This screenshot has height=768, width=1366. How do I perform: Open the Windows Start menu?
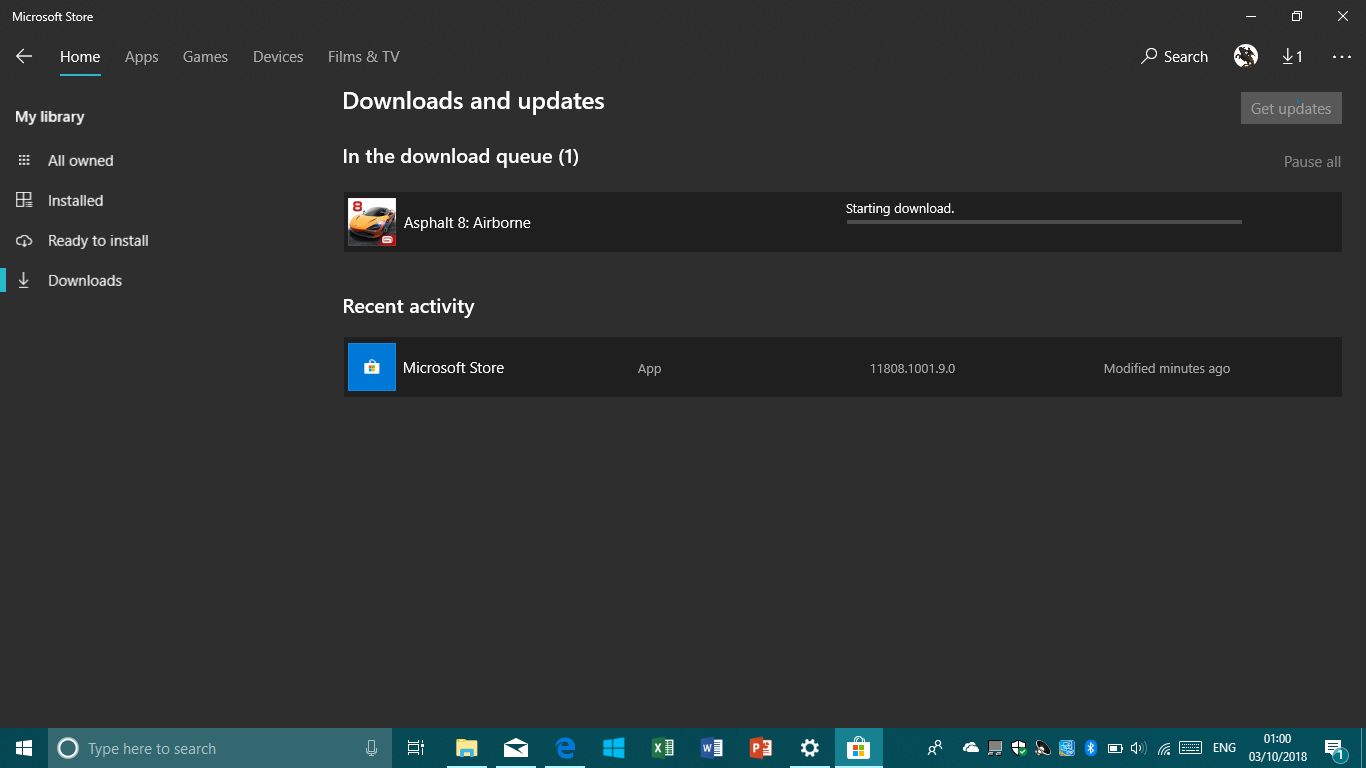(24, 748)
